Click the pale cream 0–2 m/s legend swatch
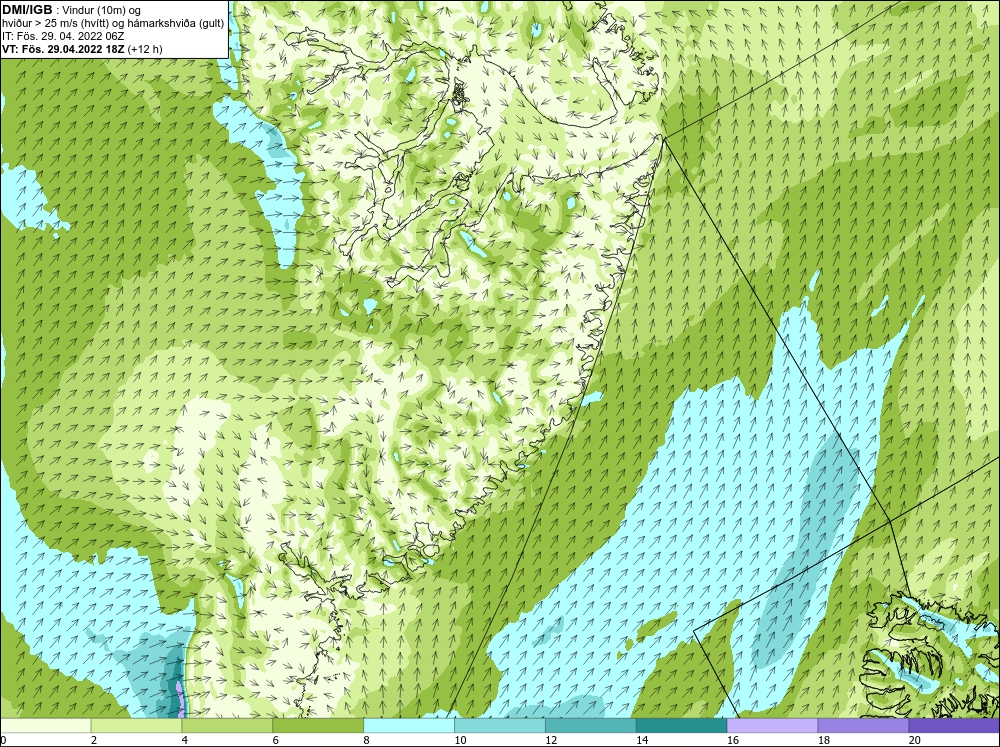 45,725
